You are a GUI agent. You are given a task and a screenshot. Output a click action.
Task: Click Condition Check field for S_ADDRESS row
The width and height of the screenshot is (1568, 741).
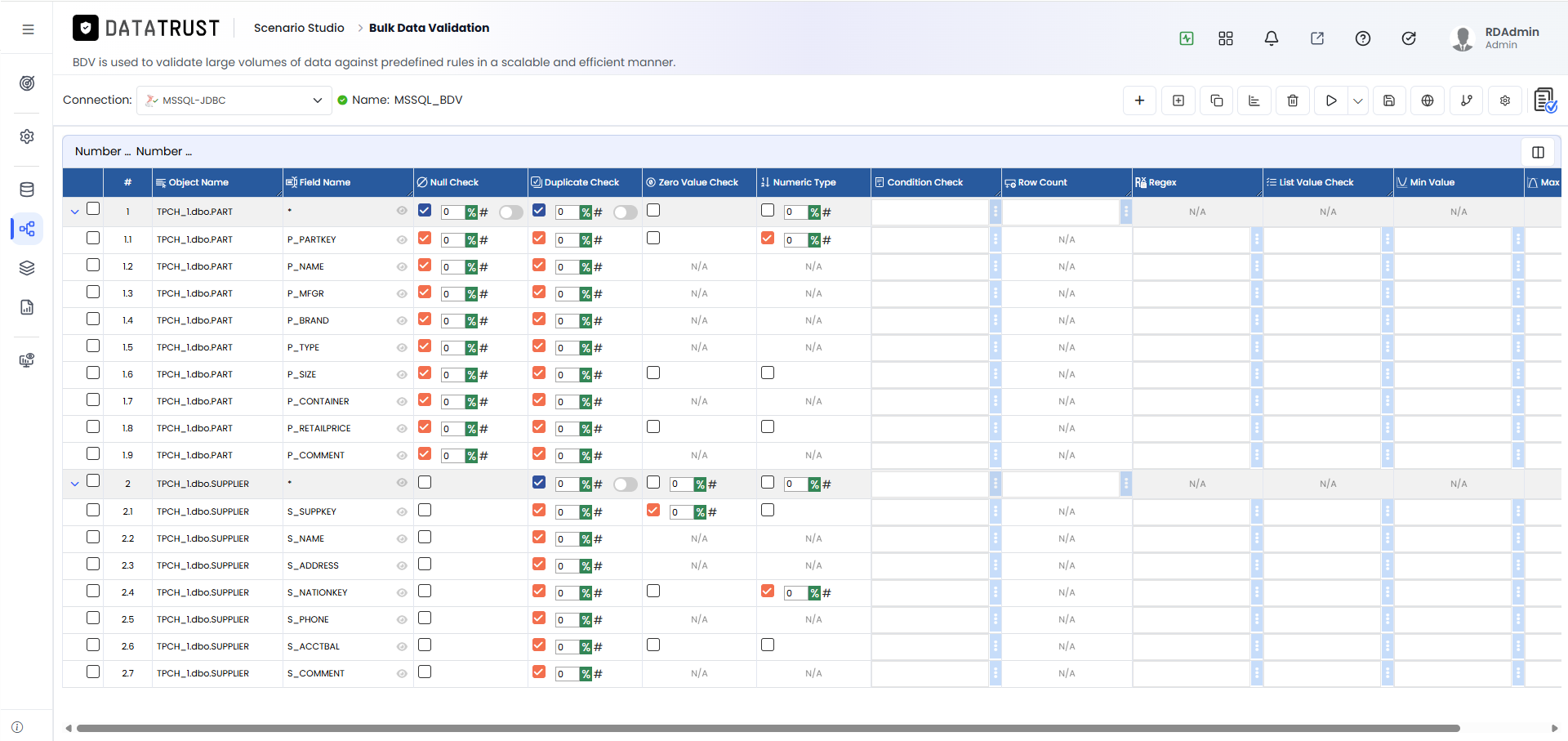point(930,565)
